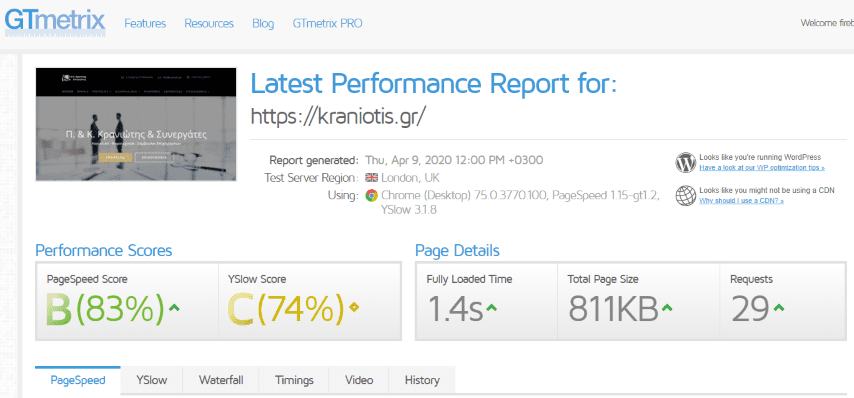854x398 pixels.
Task: Click green arrow beside Total Page Size
Action: [667, 308]
